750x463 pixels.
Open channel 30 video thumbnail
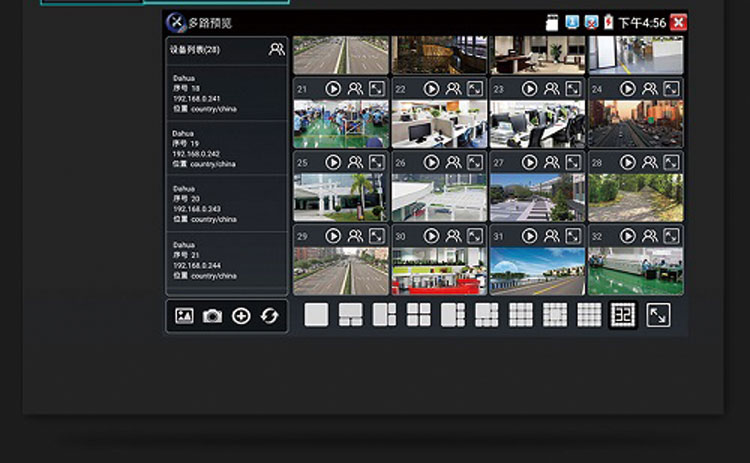click(439, 271)
